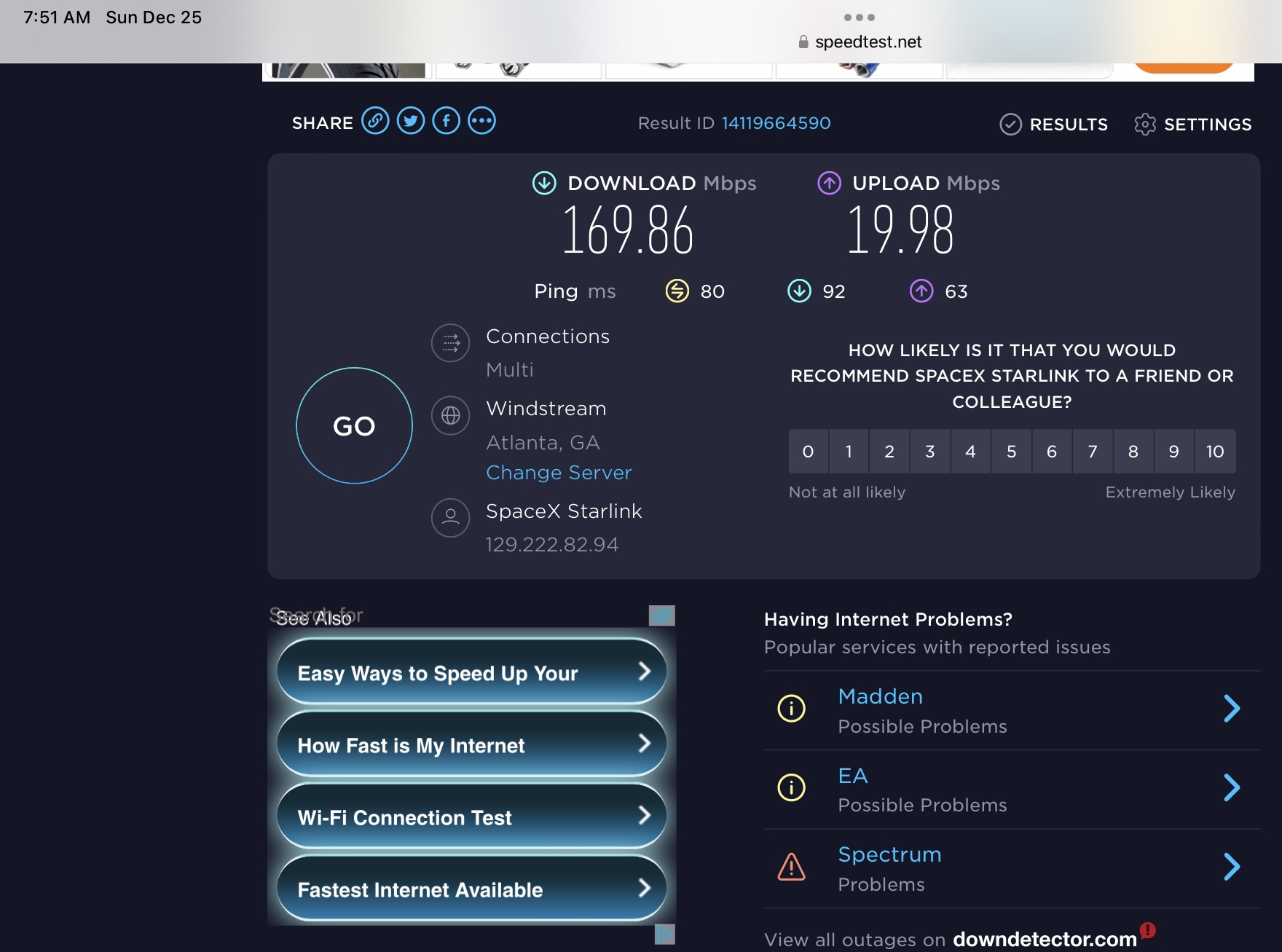This screenshot has width=1282, height=952.
Task: Click the download latency icon next to 92
Action: [x=799, y=291]
